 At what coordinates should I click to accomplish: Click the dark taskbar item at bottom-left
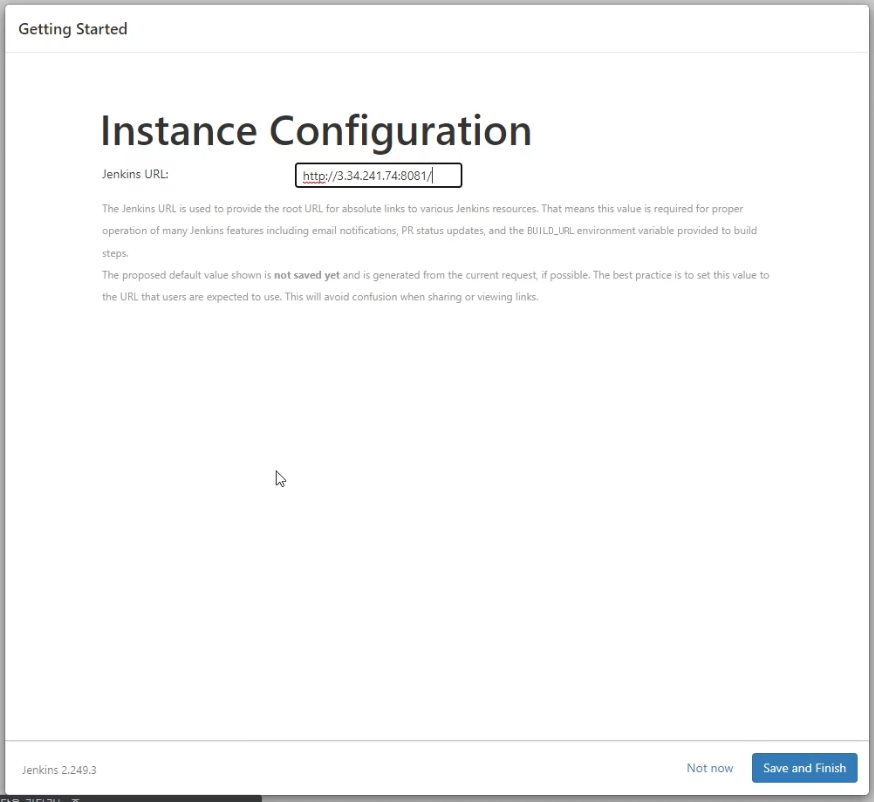(130, 798)
